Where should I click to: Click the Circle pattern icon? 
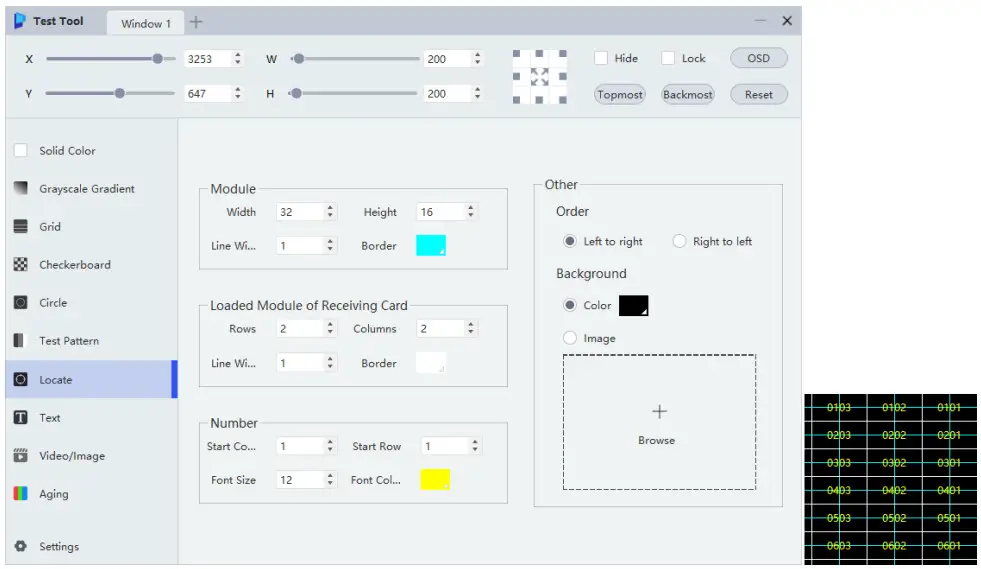(x=21, y=302)
